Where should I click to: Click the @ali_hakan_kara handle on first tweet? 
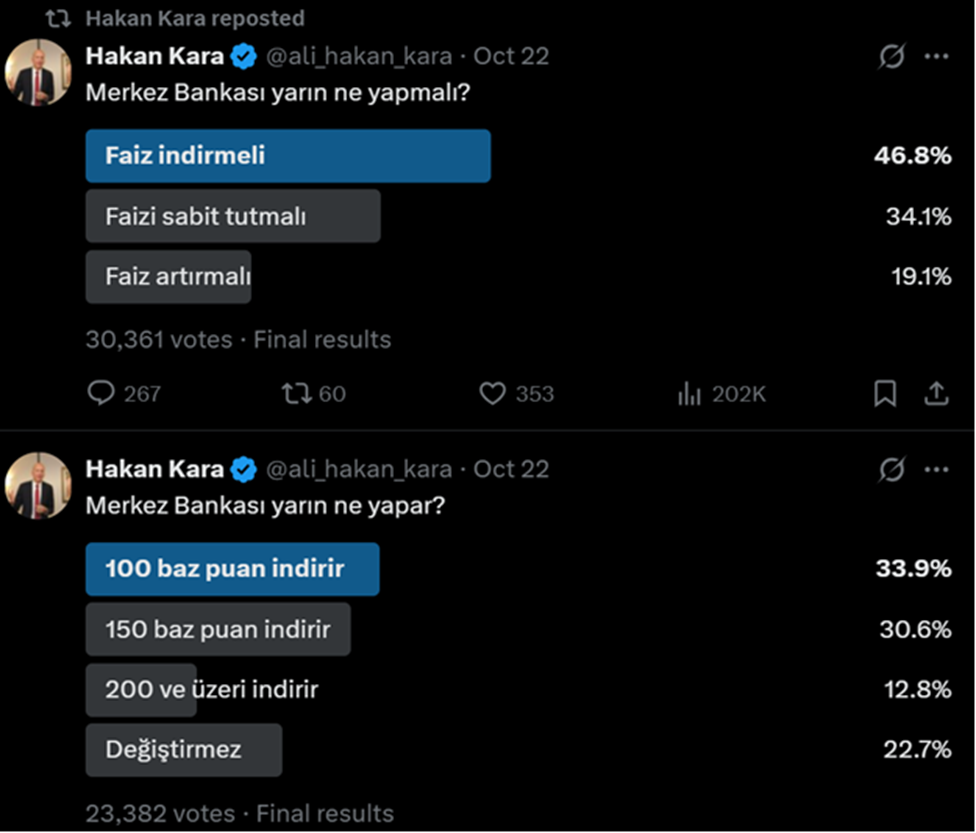pos(357,56)
